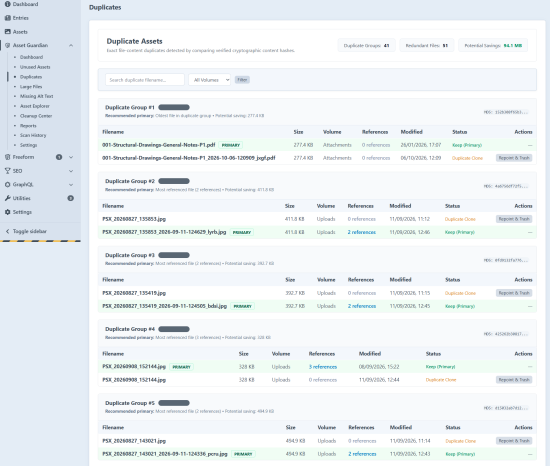
Task: Open Dashboard via its sidebar icon
Action: click(7, 4)
